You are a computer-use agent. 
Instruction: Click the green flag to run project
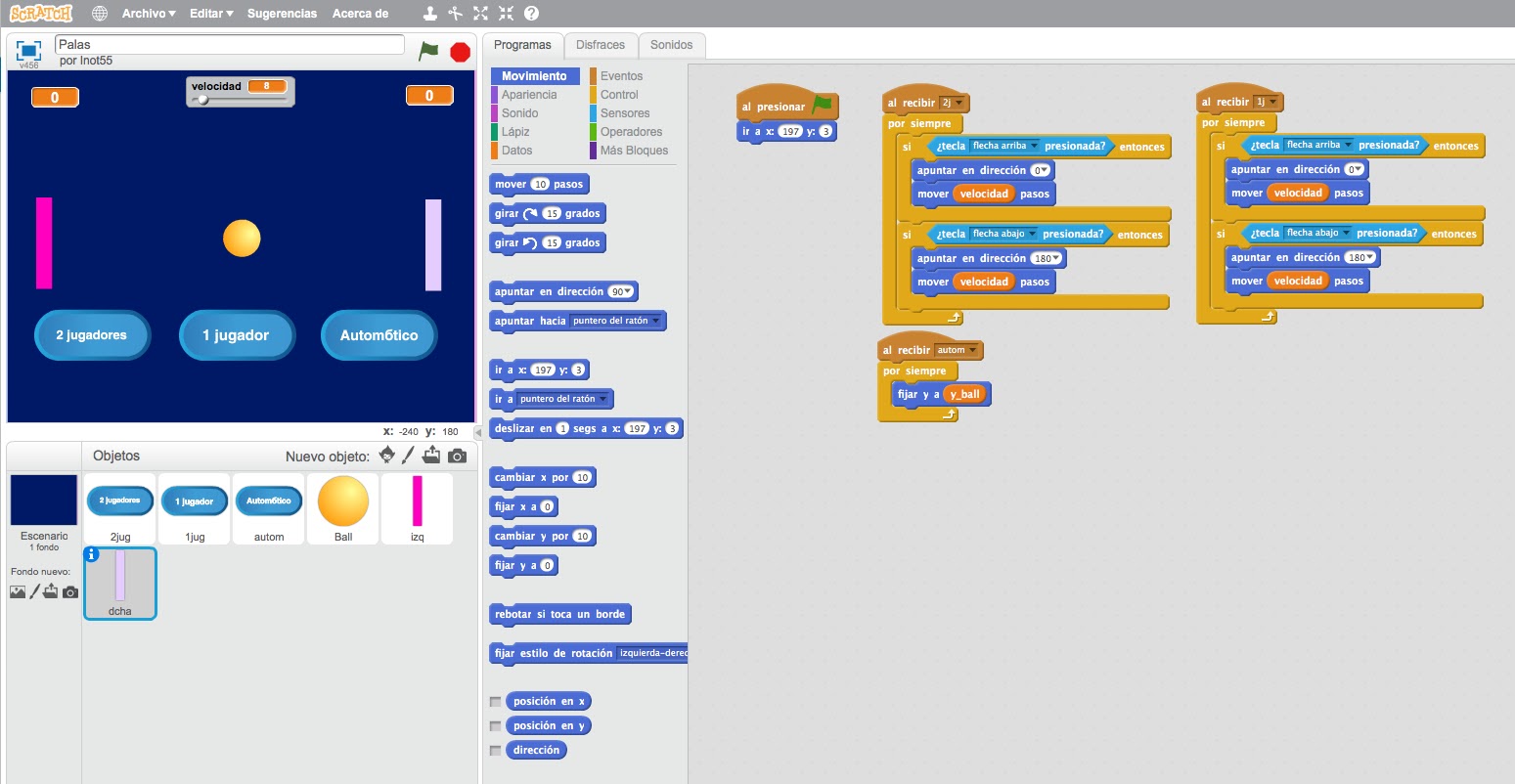tap(428, 52)
